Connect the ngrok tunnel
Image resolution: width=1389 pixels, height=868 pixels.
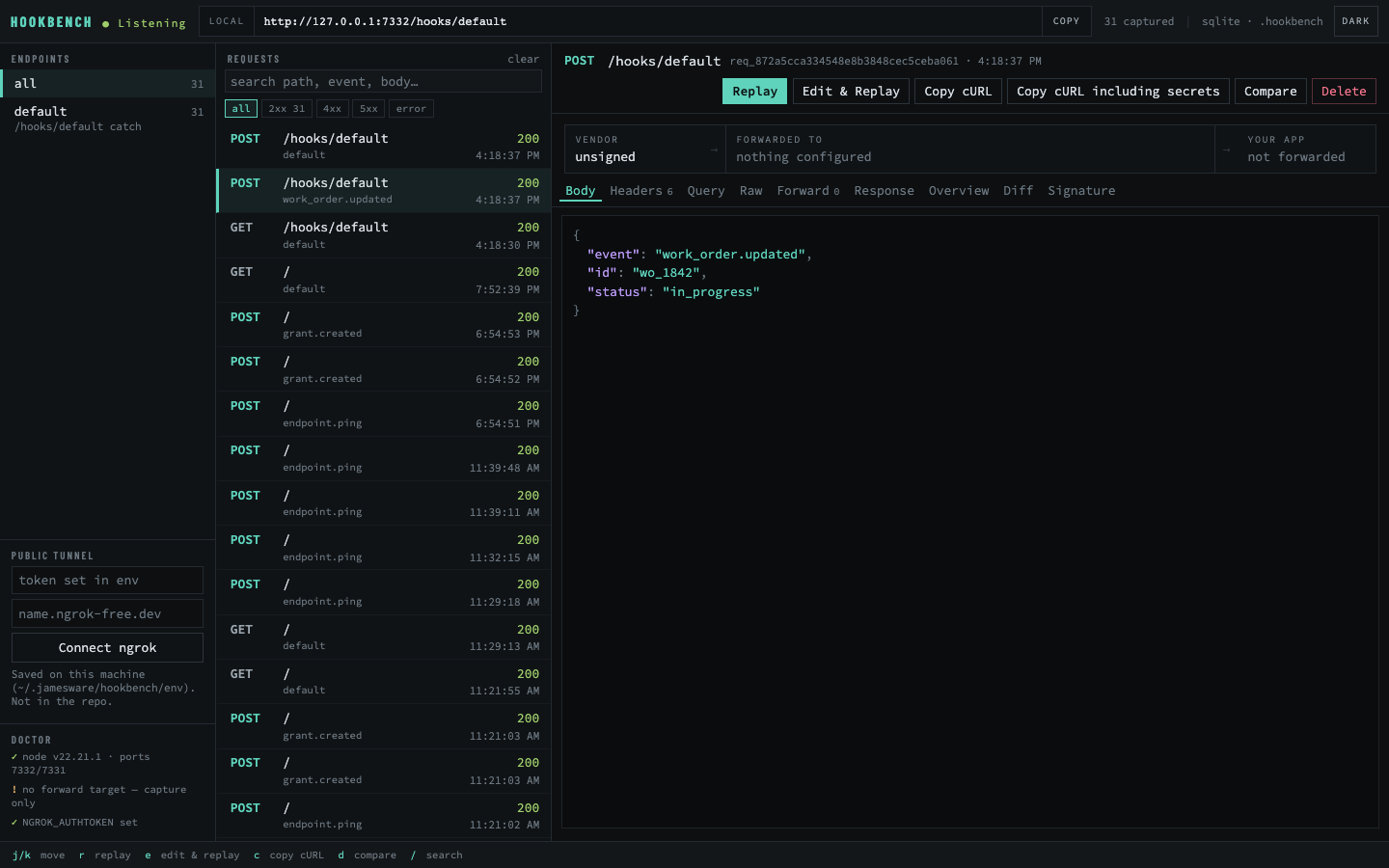pyautogui.click(x=107, y=648)
